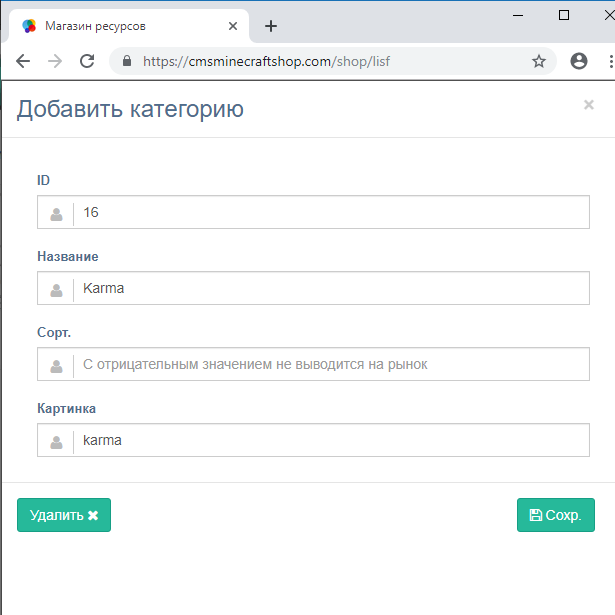Click the Название field with Karma
Viewport: 615px width, 615px height.
330,289
